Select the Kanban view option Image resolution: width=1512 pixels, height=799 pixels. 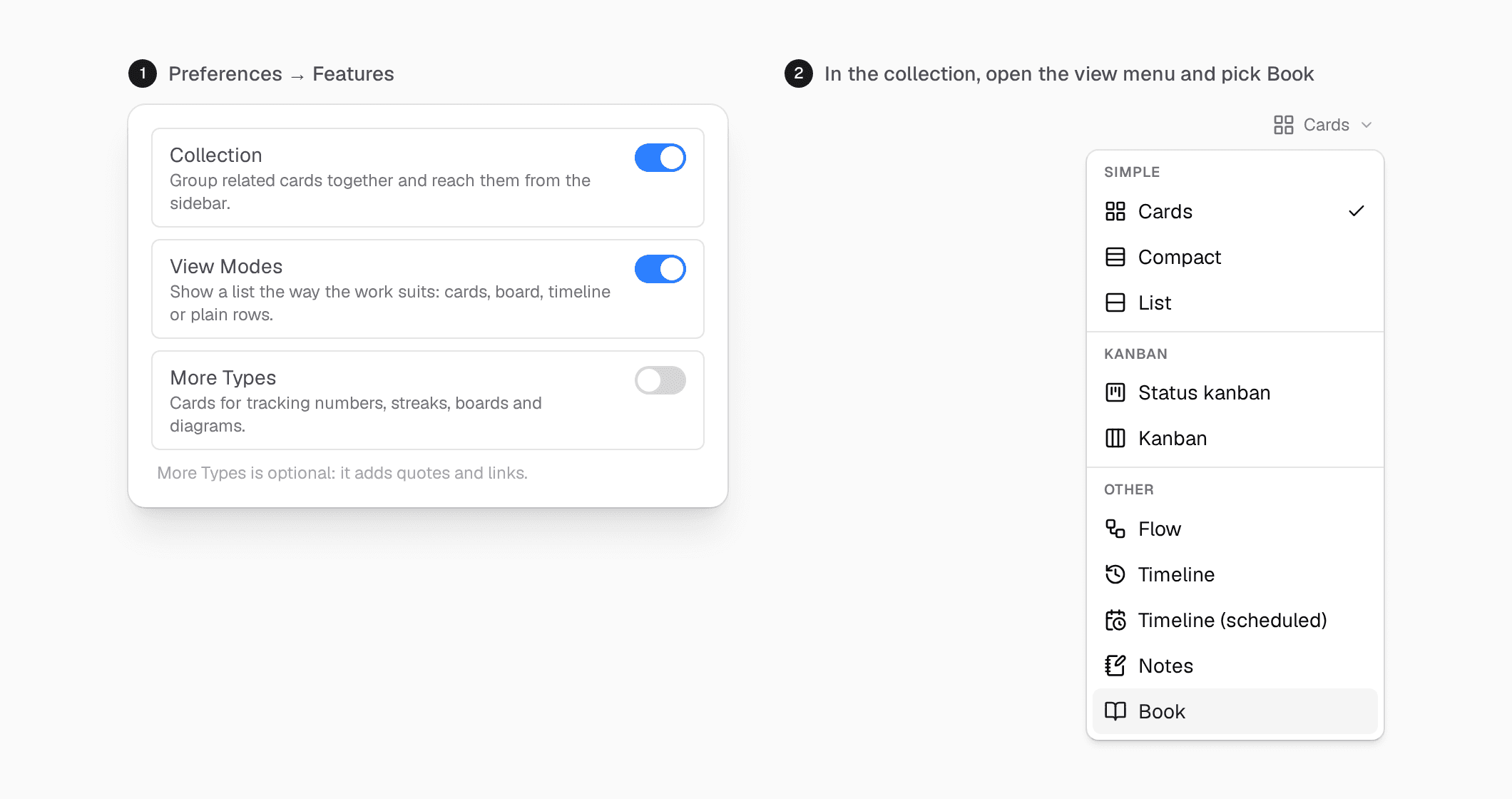[x=1235, y=438]
